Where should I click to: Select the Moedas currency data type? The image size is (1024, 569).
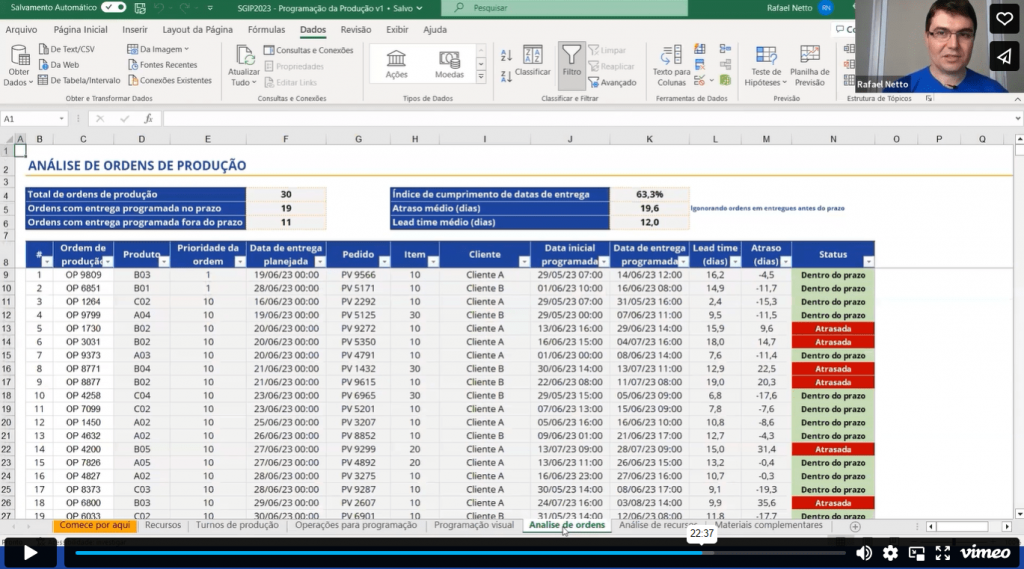pos(449,64)
